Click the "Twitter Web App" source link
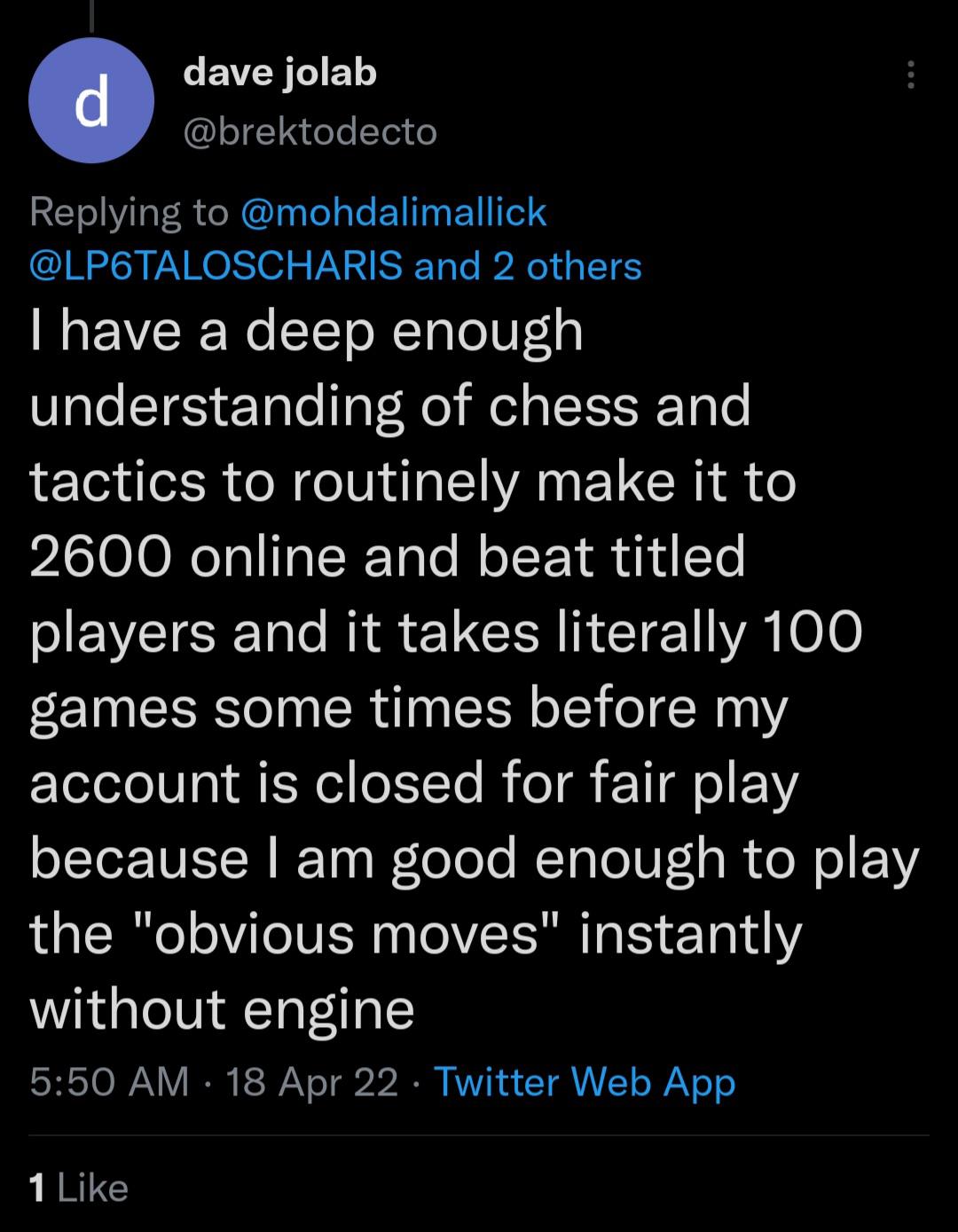Screen dimensions: 958x1232 (585, 1081)
